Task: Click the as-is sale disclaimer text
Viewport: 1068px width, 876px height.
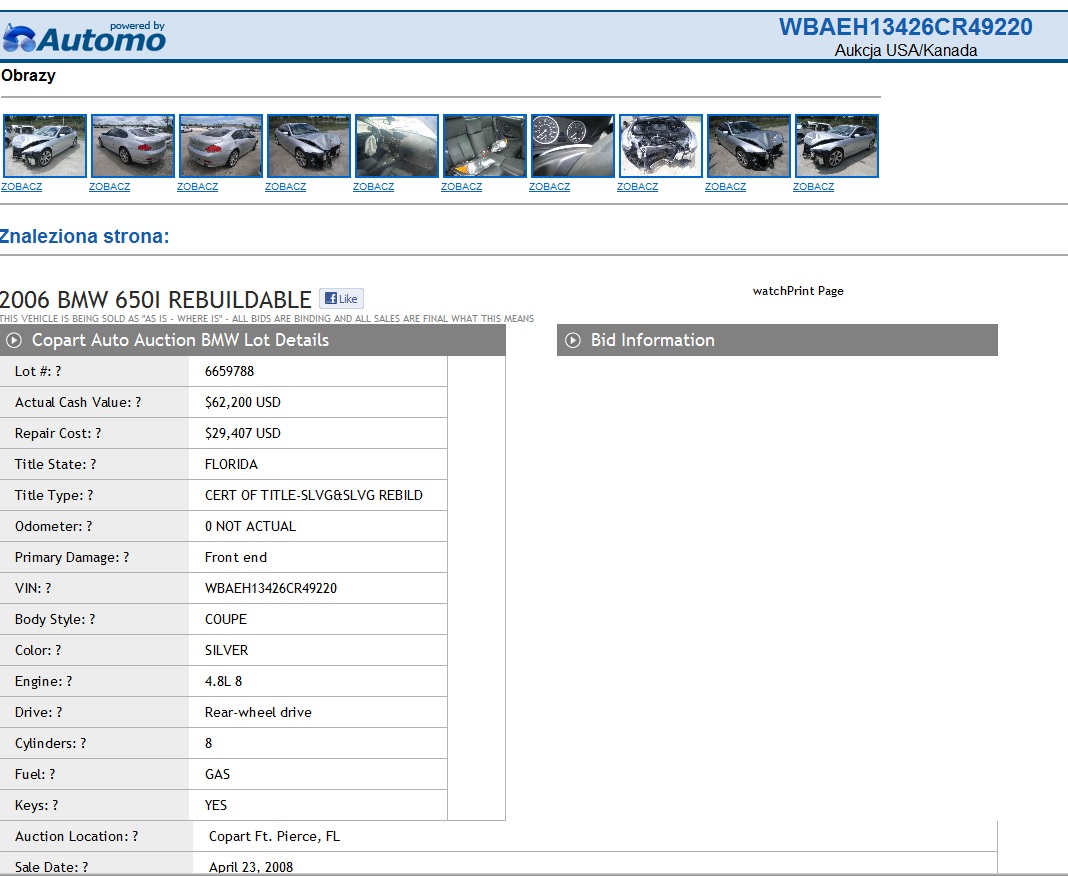Action: pos(267,319)
